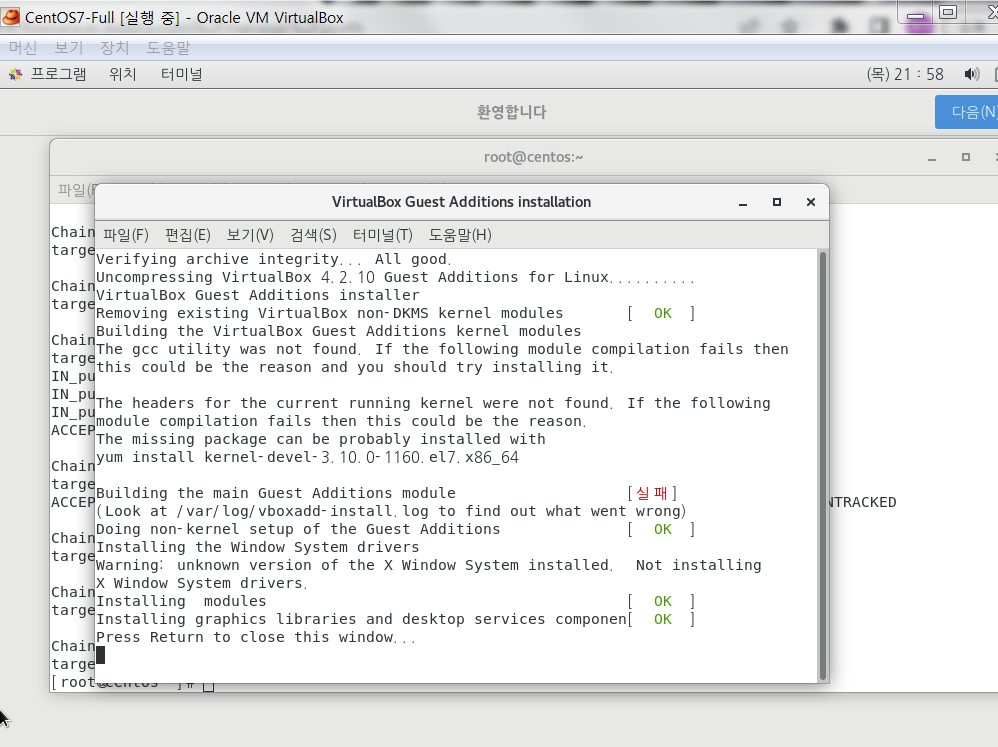
Task: Open the 위치 places menu
Action: coord(123,74)
